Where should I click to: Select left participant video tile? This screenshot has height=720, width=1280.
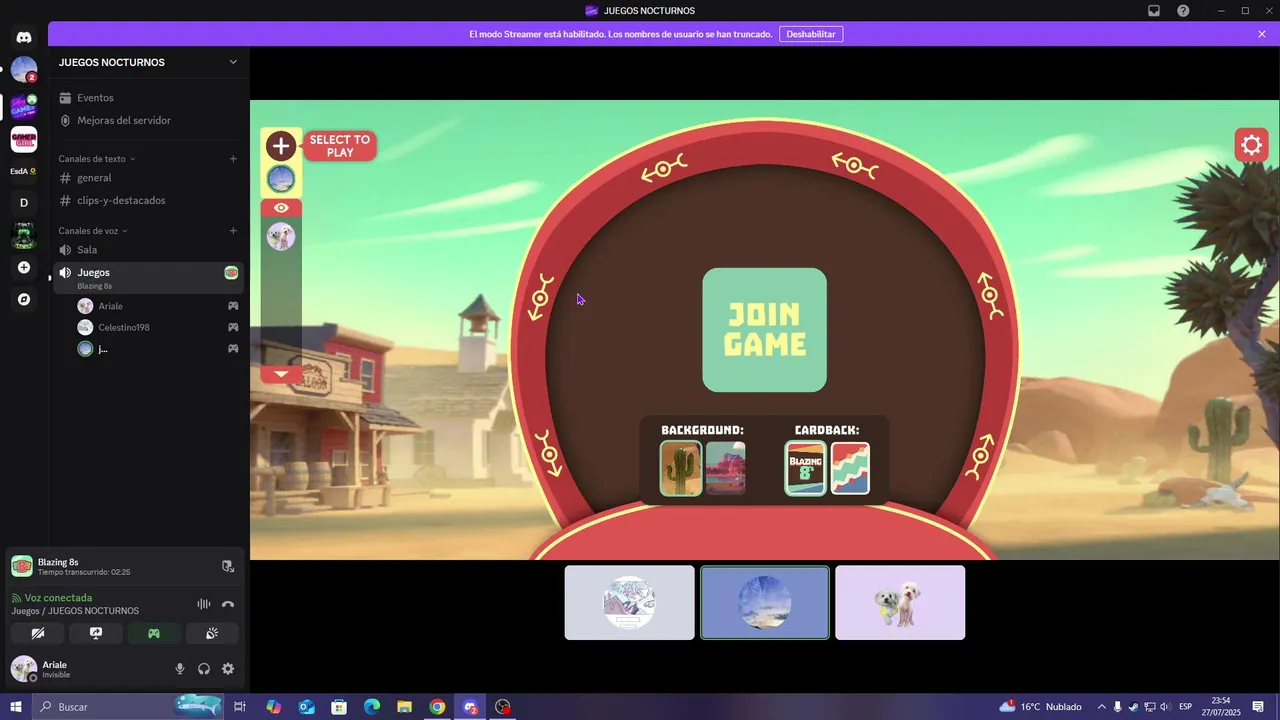tap(629, 603)
